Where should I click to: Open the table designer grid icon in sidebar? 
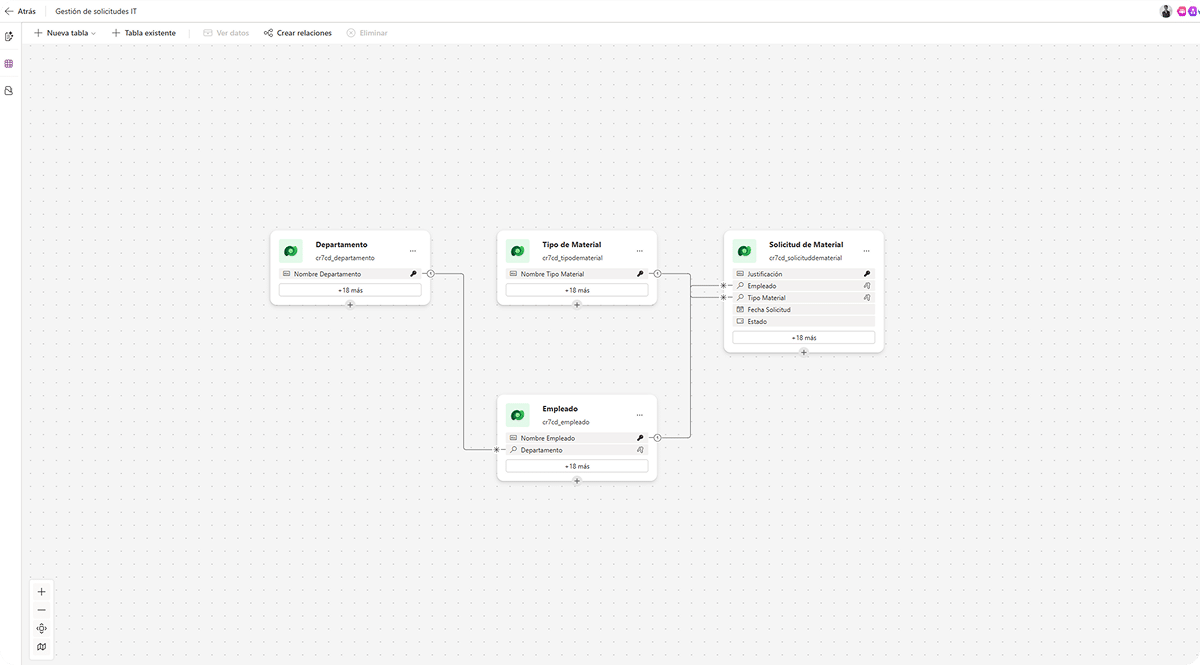click(10, 63)
